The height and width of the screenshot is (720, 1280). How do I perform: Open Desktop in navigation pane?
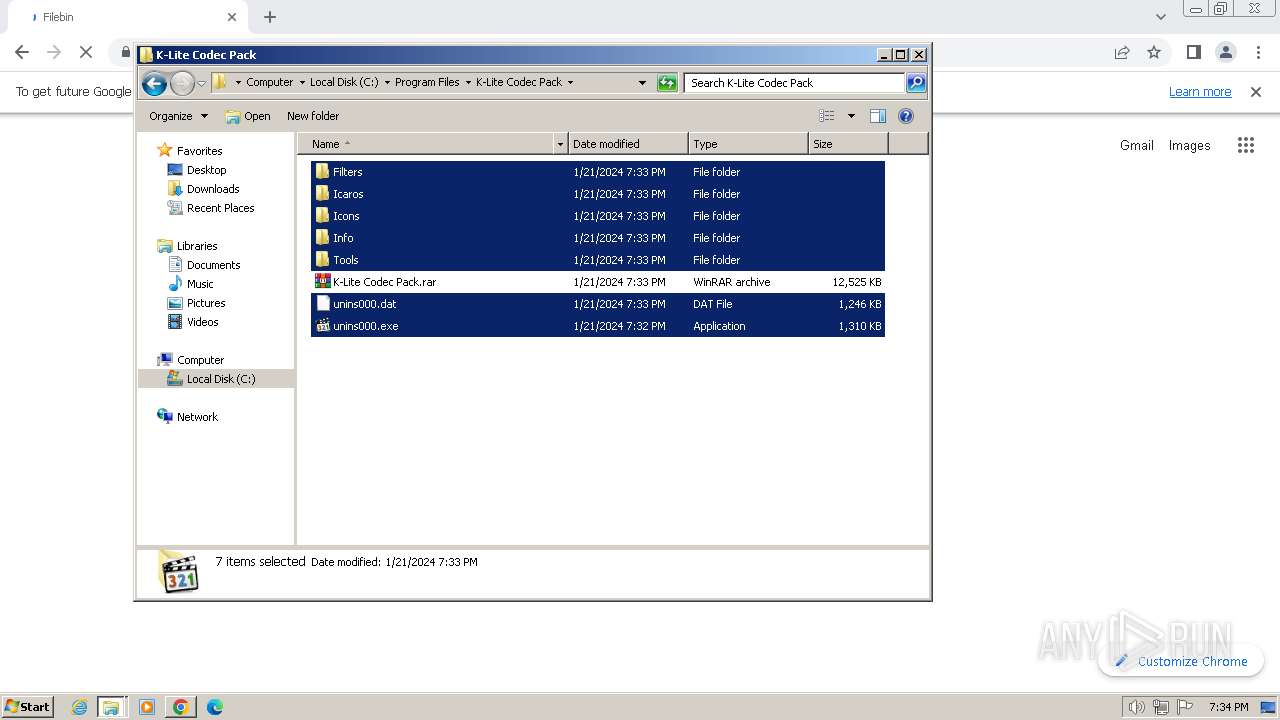click(206, 170)
